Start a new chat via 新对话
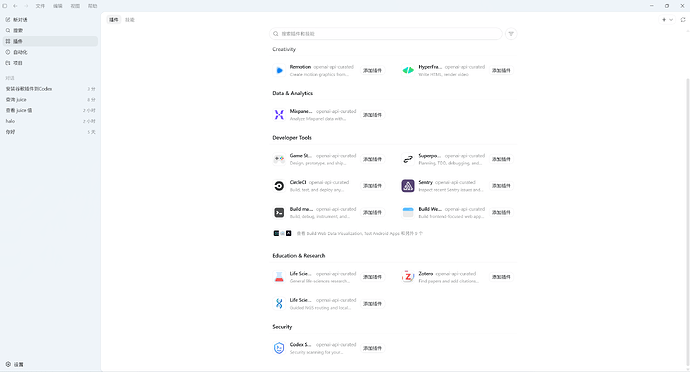The height and width of the screenshot is (372, 690). click(50, 20)
